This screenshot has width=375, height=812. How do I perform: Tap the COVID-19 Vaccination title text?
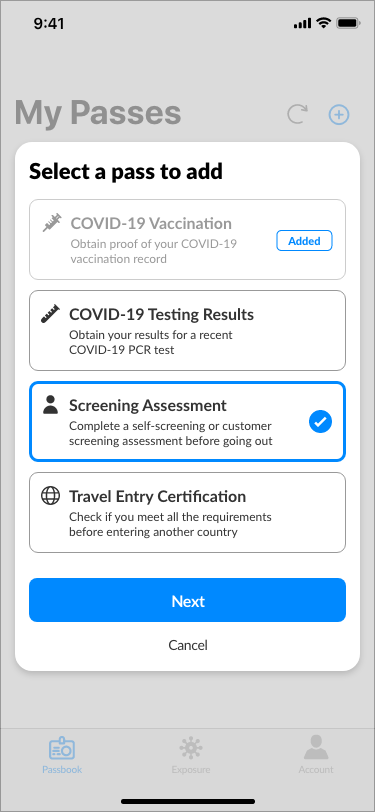pyautogui.click(x=151, y=224)
